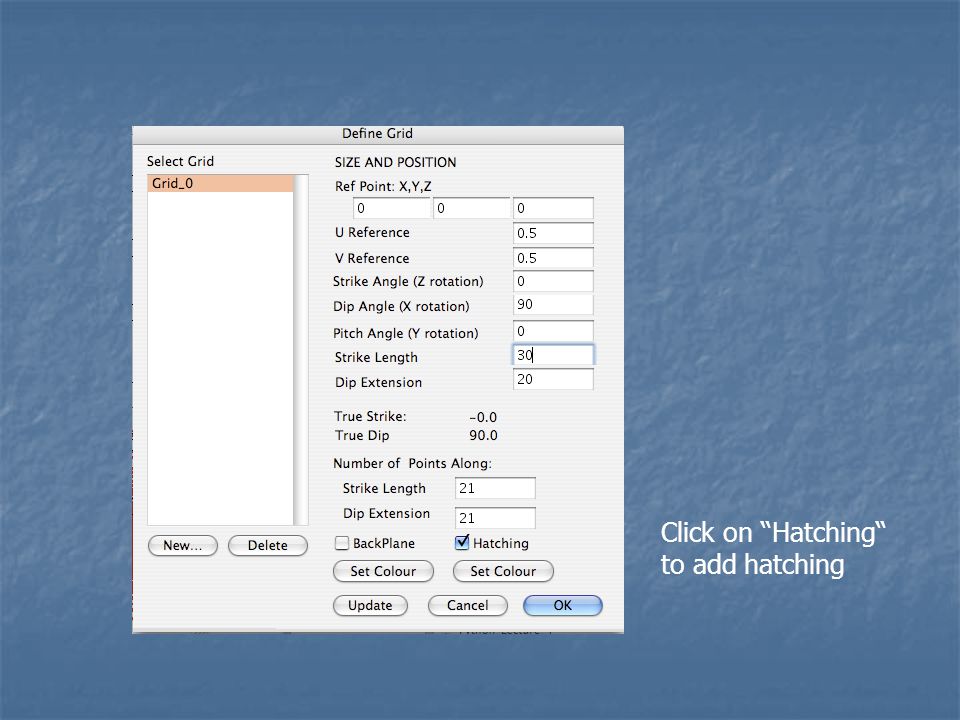Click the Delete grid button

(268, 546)
